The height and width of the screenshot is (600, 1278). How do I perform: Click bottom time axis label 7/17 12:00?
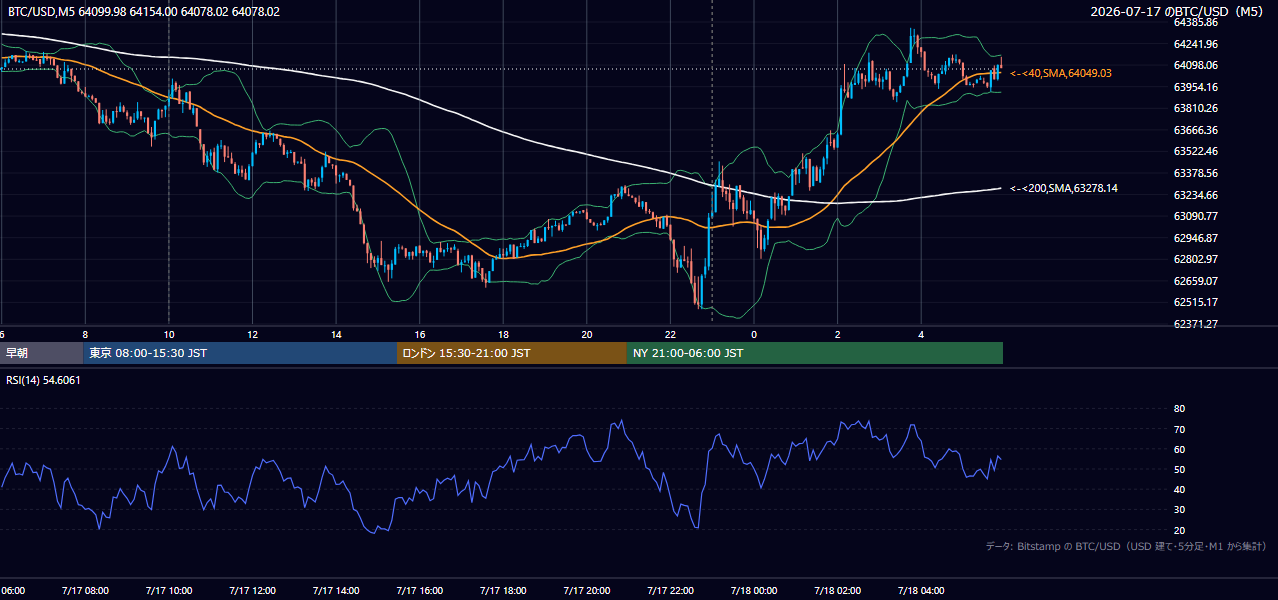pyautogui.click(x=252, y=591)
